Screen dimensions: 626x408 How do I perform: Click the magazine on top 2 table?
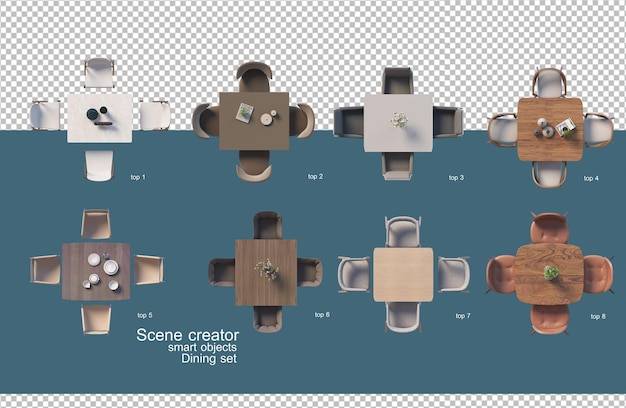pos(244,113)
